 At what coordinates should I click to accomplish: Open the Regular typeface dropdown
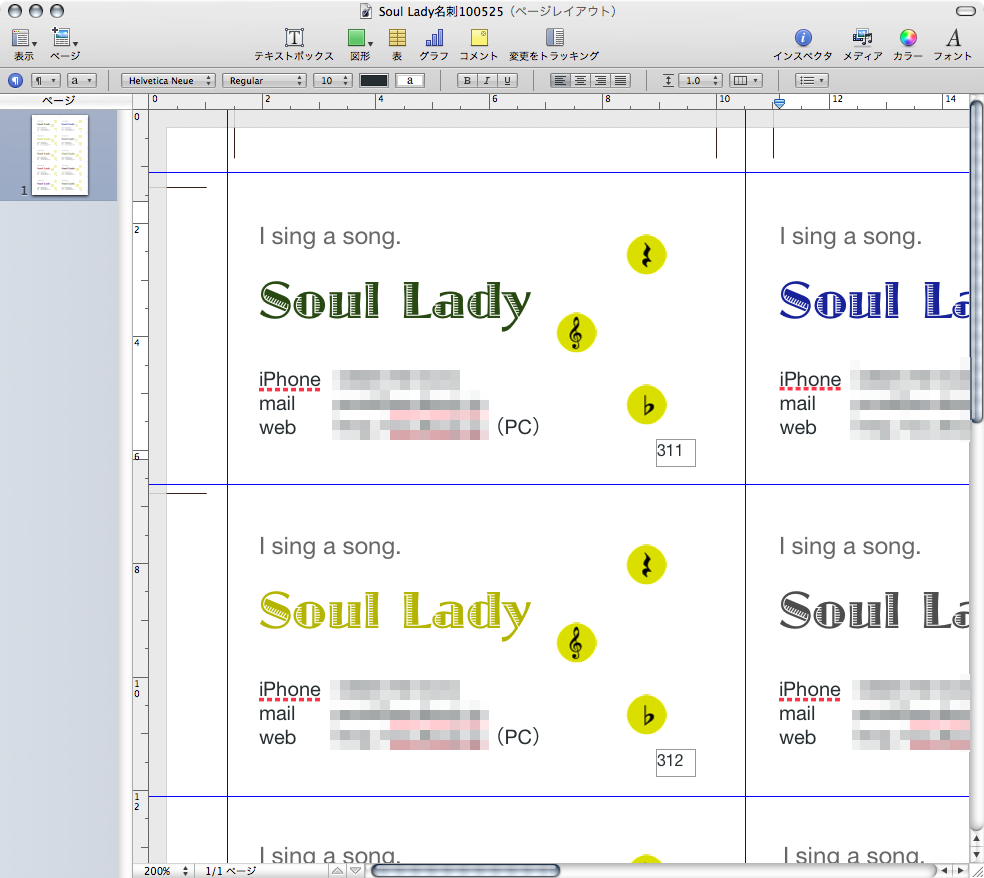264,80
